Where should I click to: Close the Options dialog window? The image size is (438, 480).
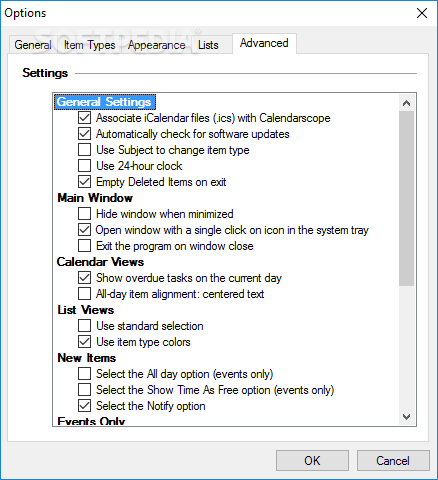pyautogui.click(x=422, y=13)
